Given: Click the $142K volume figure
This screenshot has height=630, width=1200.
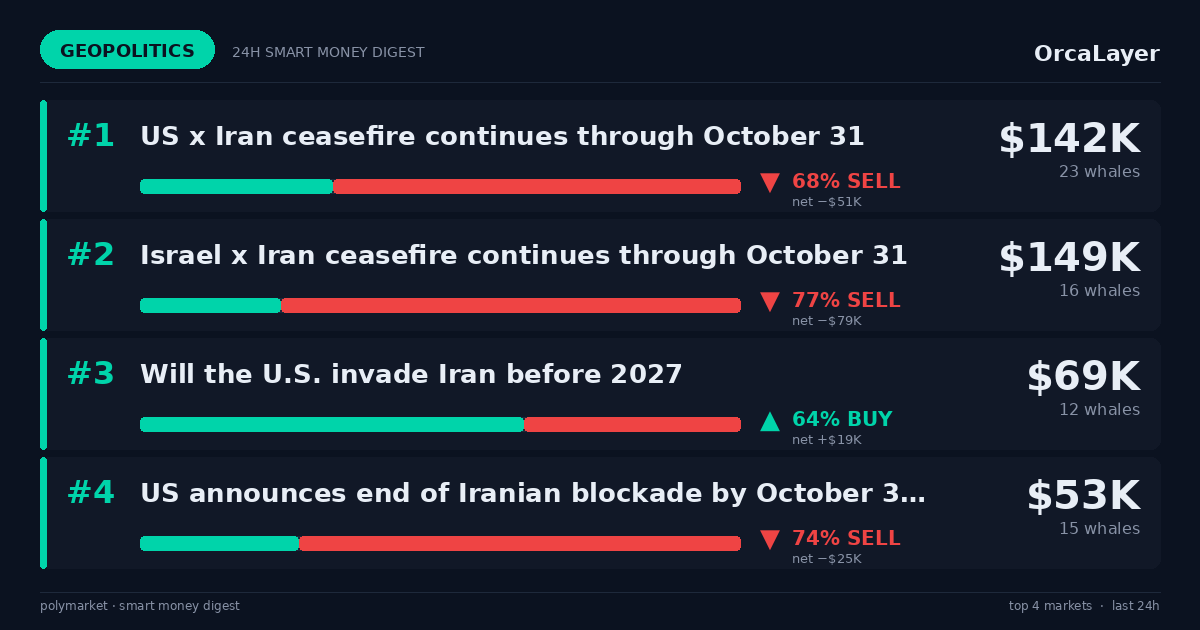Looking at the screenshot, I should click(x=1069, y=139).
